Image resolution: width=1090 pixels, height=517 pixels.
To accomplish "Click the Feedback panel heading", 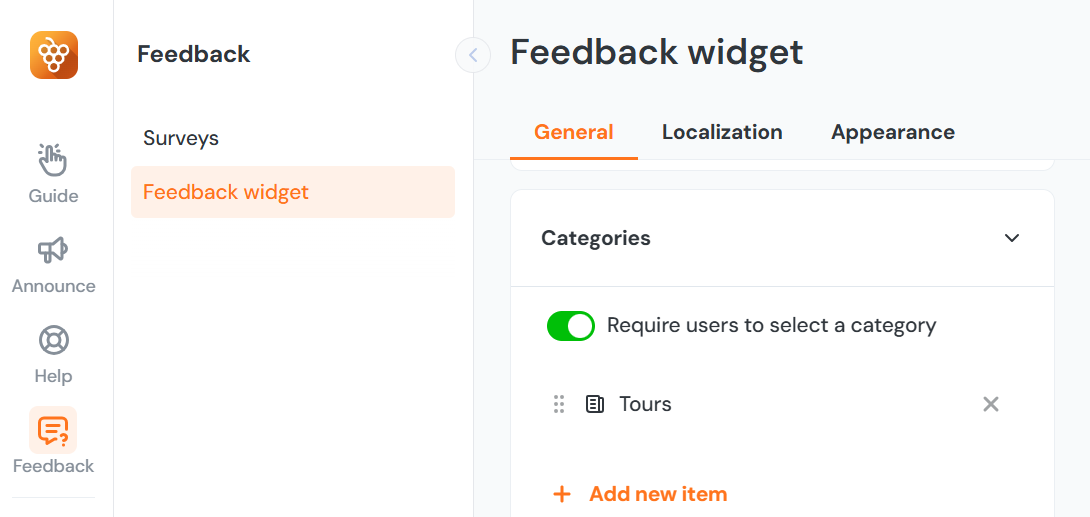I will [x=194, y=54].
